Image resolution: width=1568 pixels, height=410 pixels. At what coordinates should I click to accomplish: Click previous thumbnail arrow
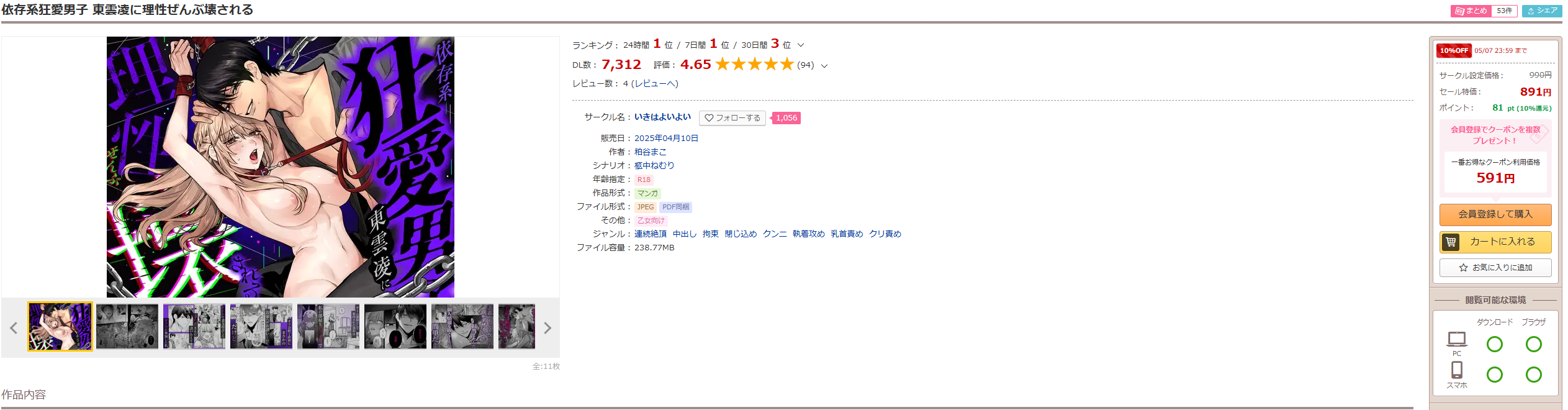(14, 328)
